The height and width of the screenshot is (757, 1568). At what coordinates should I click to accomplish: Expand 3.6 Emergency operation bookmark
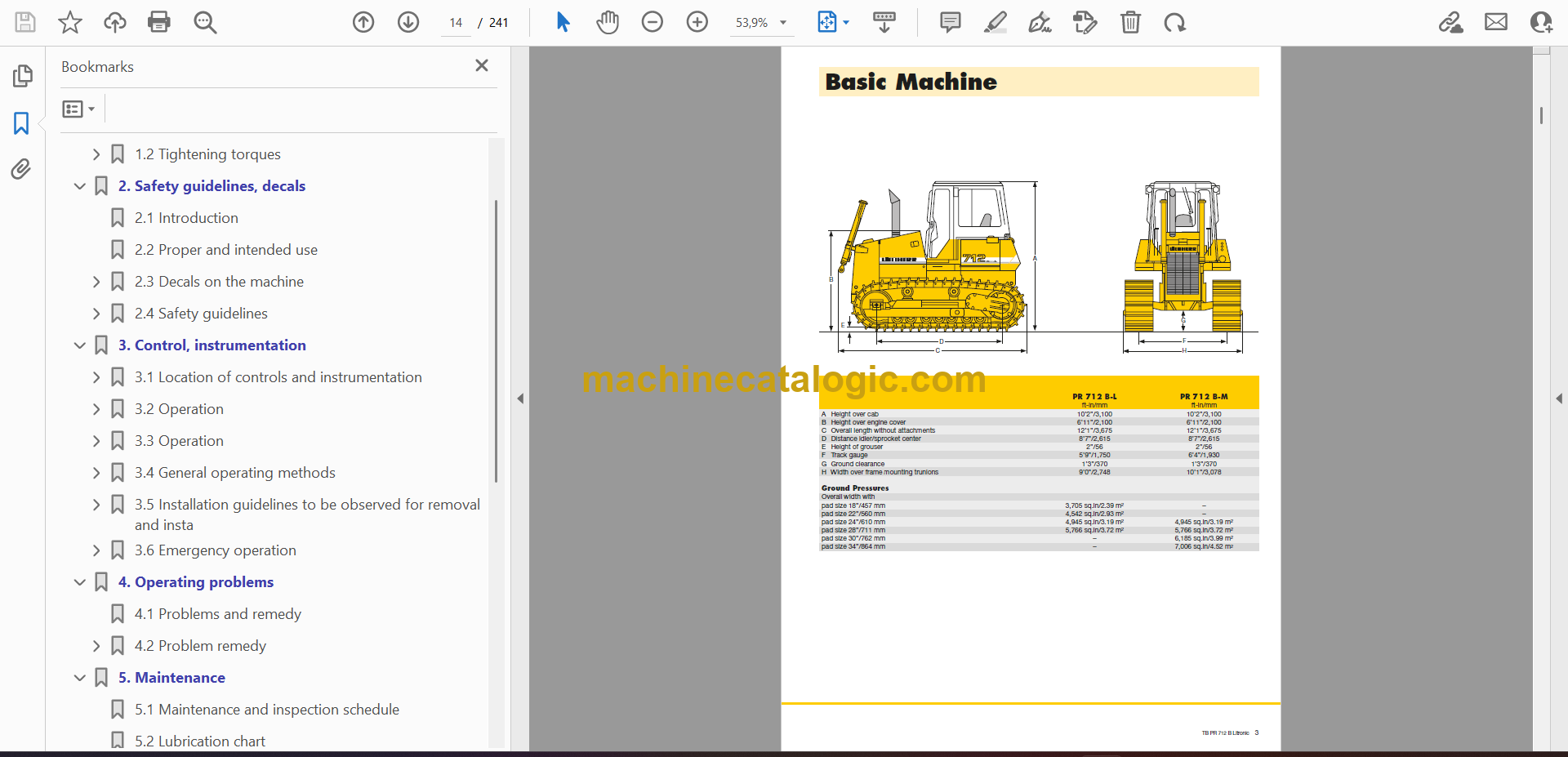pyautogui.click(x=96, y=550)
